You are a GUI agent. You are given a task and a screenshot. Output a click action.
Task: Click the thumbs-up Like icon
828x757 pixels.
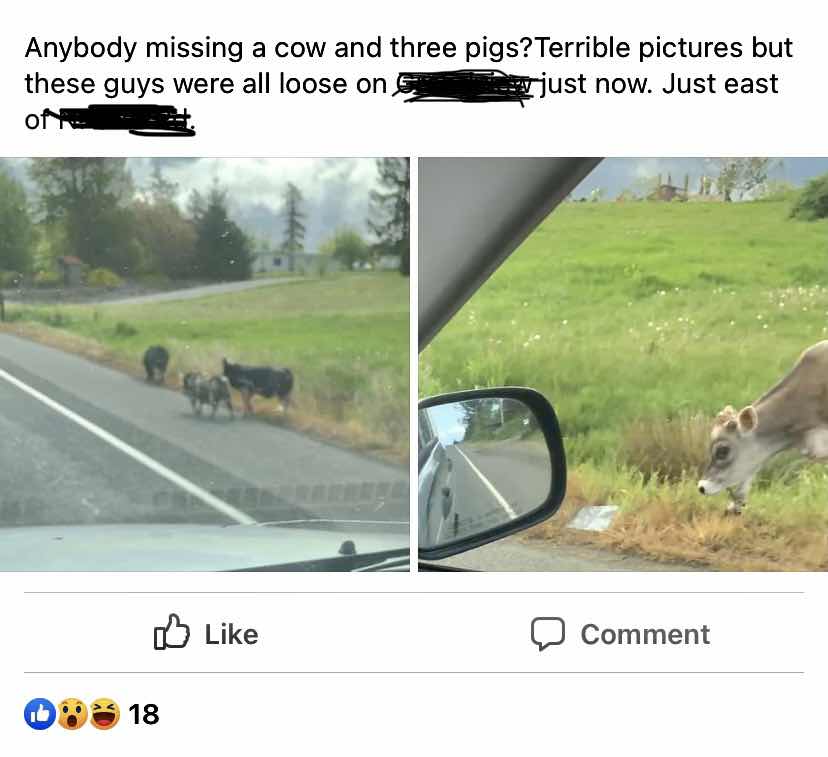[172, 631]
